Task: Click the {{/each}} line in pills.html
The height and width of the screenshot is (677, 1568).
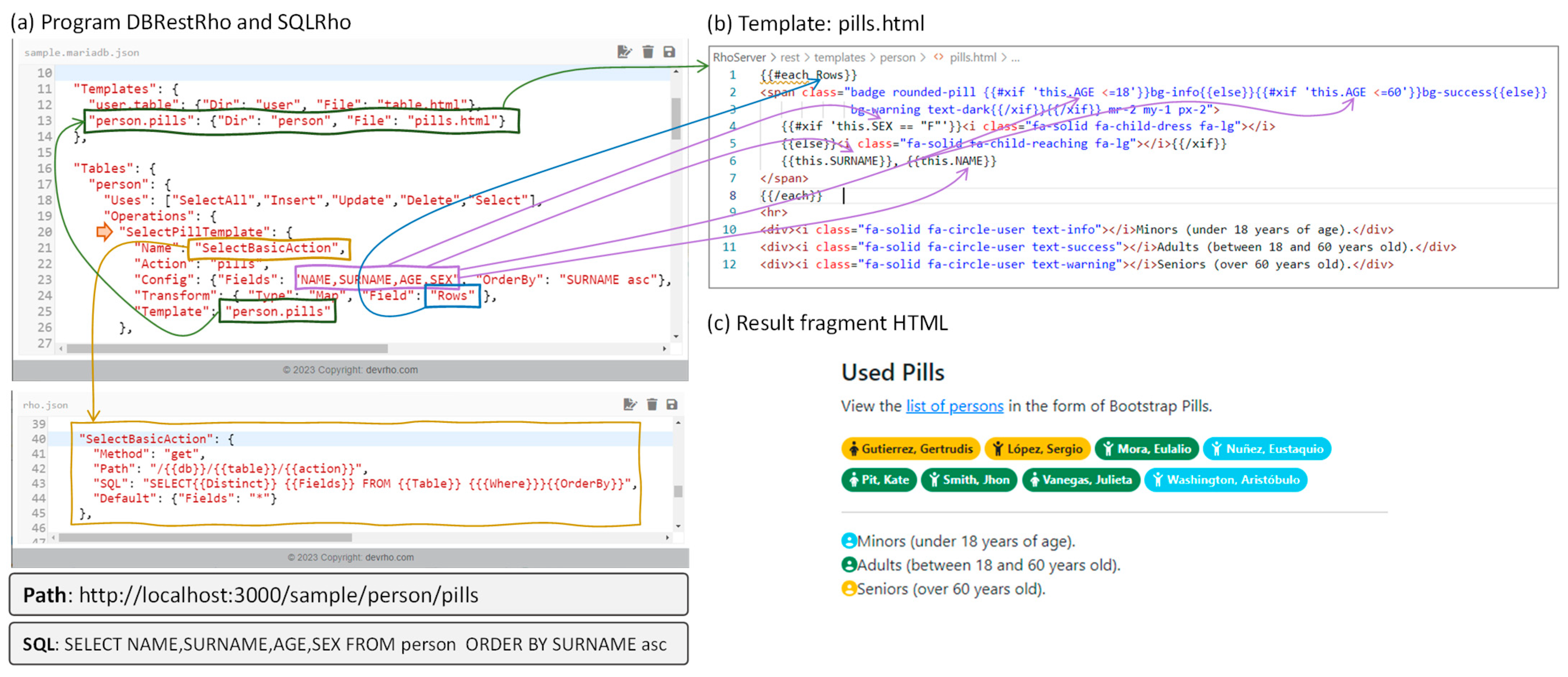Action: [791, 195]
